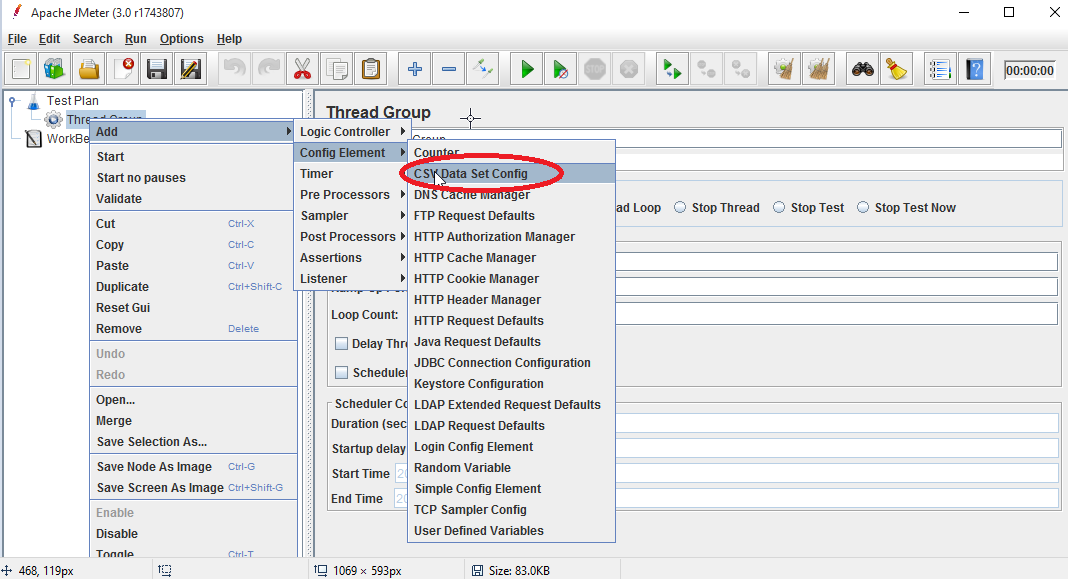The image size is (1068, 579).
Task: Expand the Sampler submenu
Action: [351, 216]
